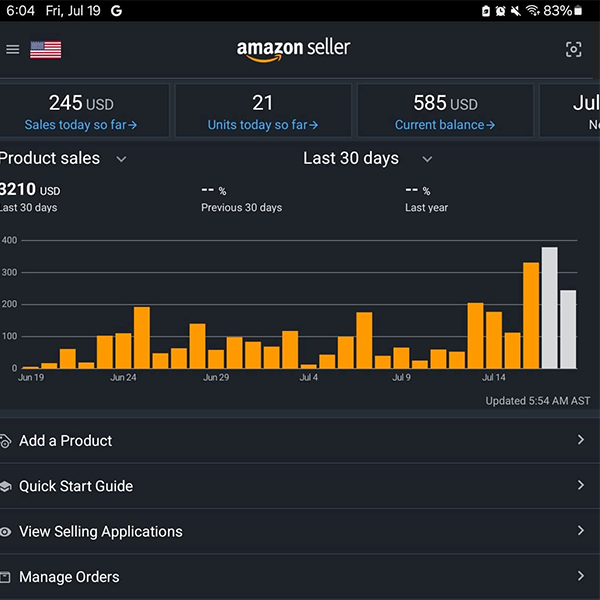Open the hamburger navigation menu
Screen dimensions: 600x600
(13, 49)
